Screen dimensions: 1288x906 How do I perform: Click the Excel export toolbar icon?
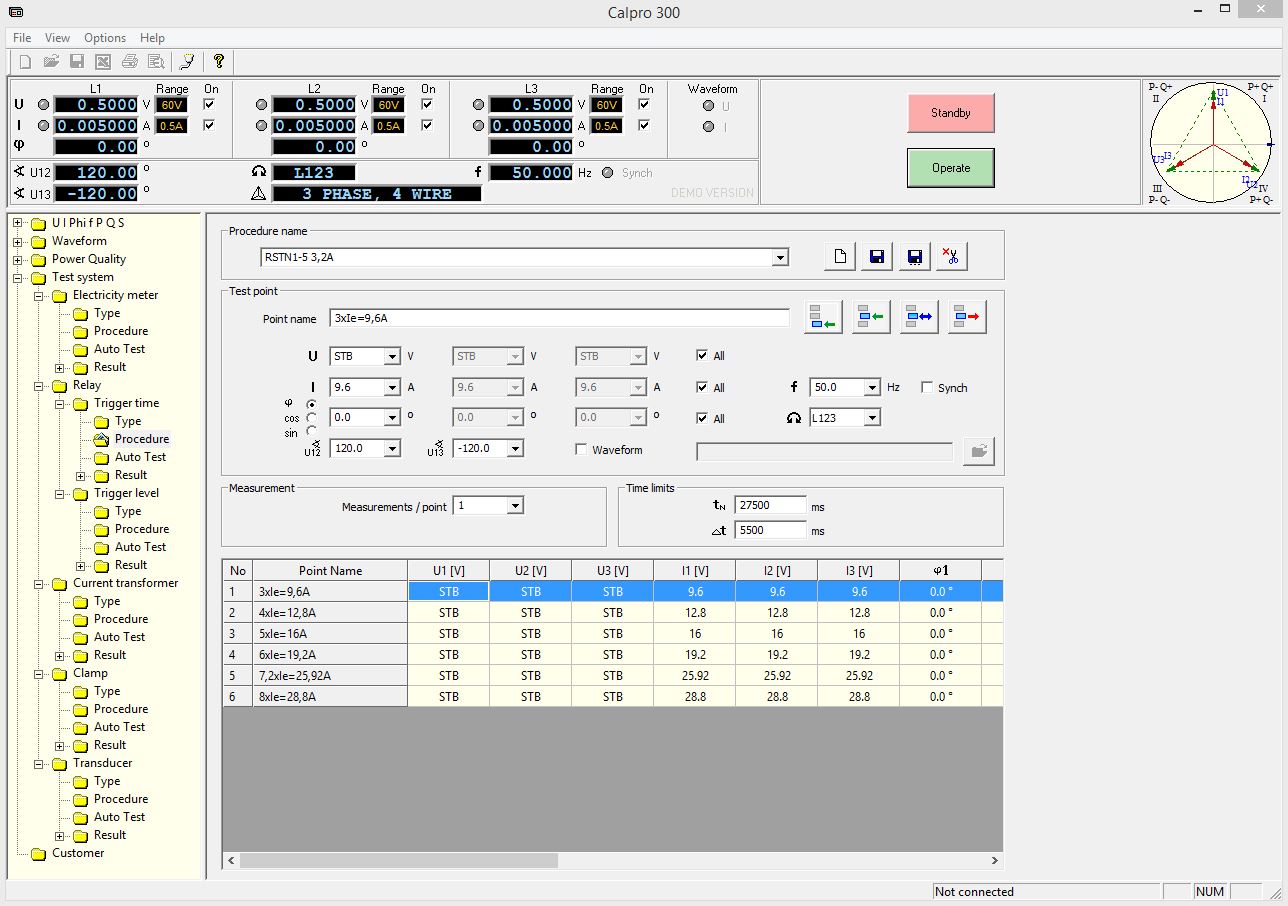103,61
